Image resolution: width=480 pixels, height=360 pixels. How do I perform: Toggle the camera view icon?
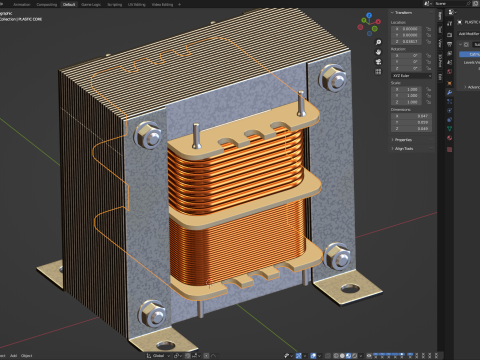378,62
